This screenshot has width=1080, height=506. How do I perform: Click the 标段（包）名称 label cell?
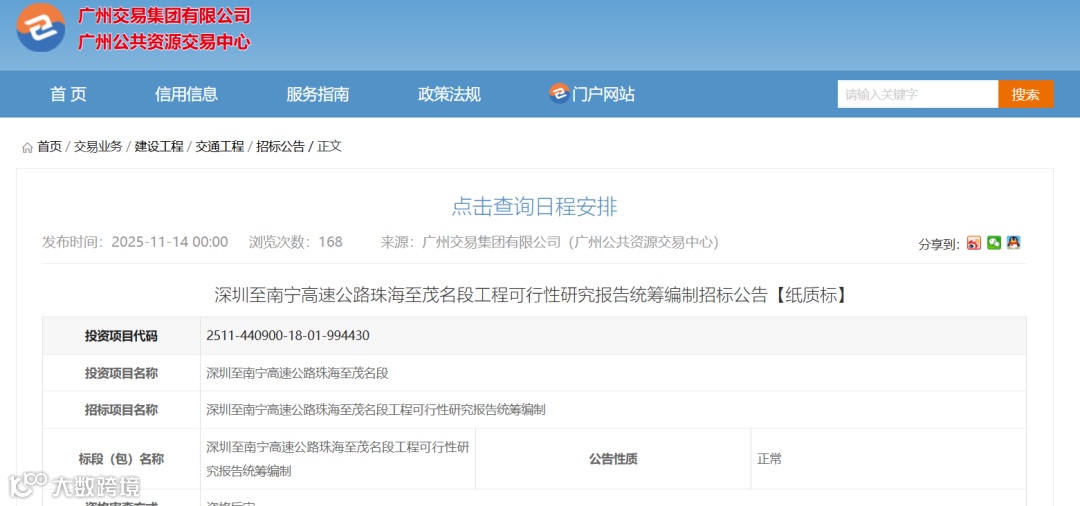(121, 459)
